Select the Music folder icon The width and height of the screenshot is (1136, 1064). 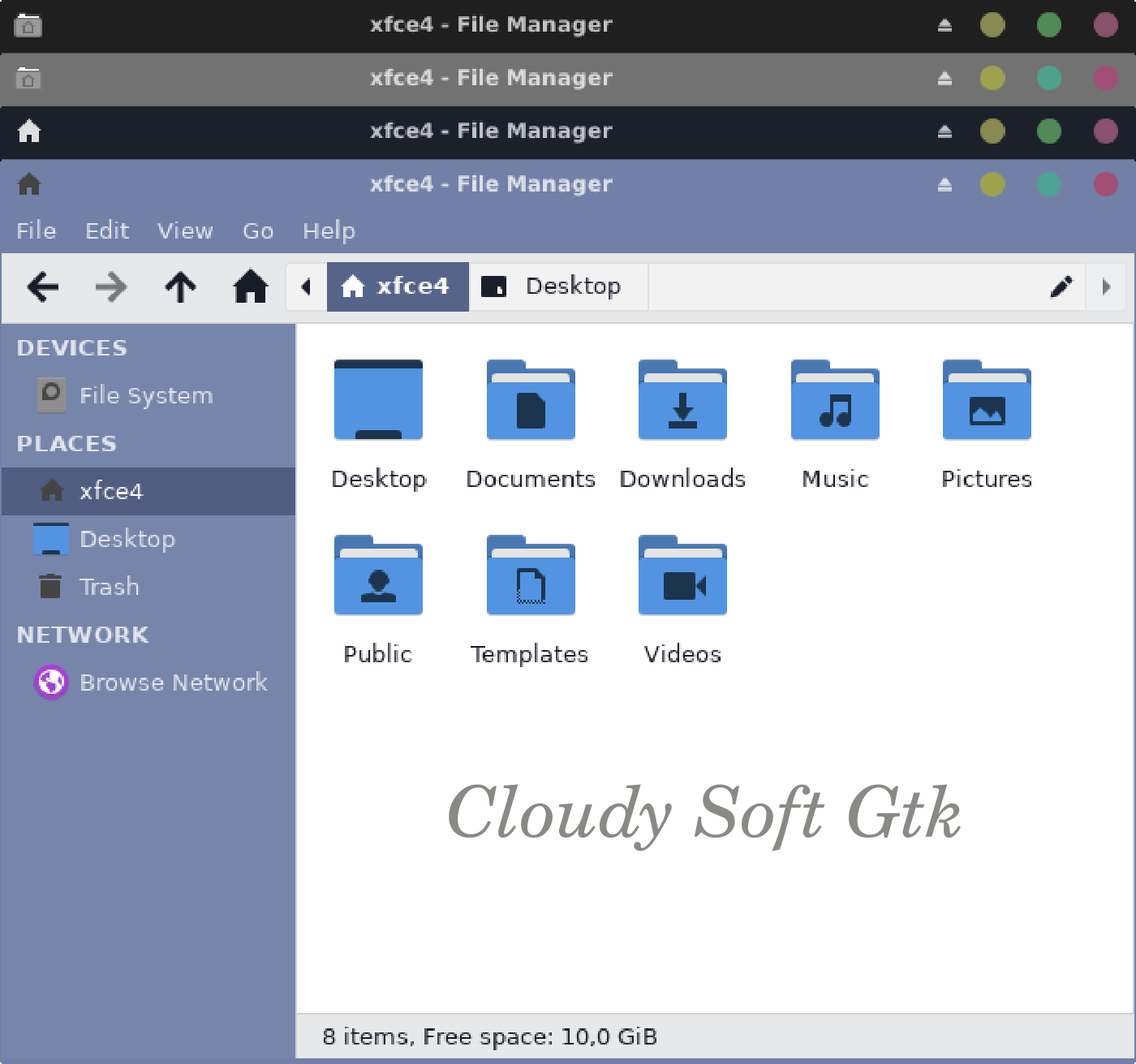[835, 399]
